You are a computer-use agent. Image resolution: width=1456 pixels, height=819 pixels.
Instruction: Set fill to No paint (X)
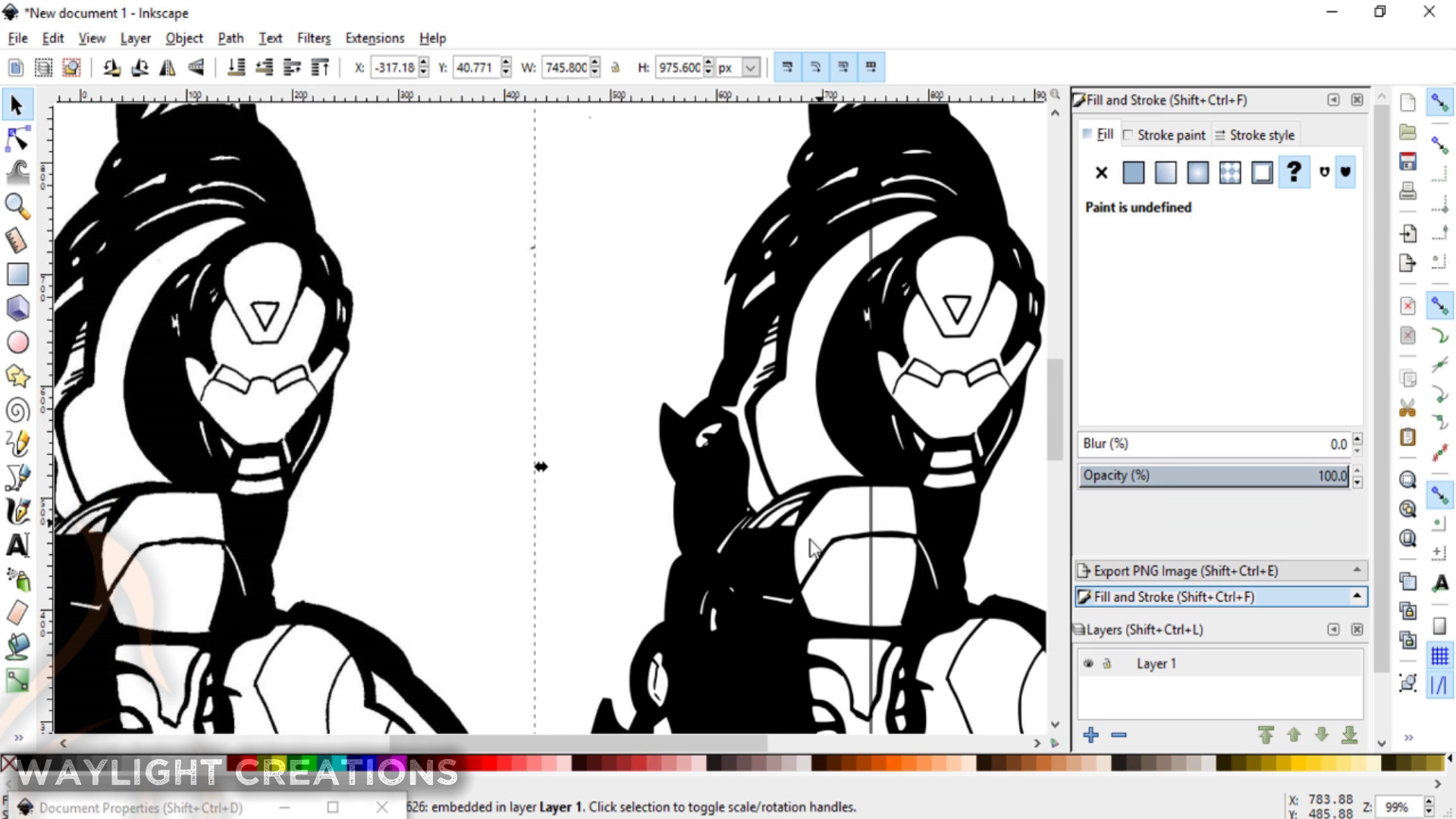pyautogui.click(x=1101, y=173)
